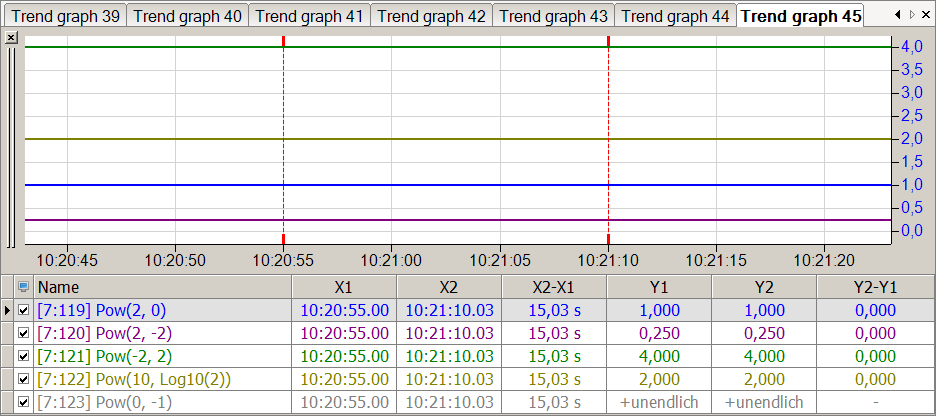Click the X1 column header
Screen dimensions: 936x416
(x=344, y=287)
